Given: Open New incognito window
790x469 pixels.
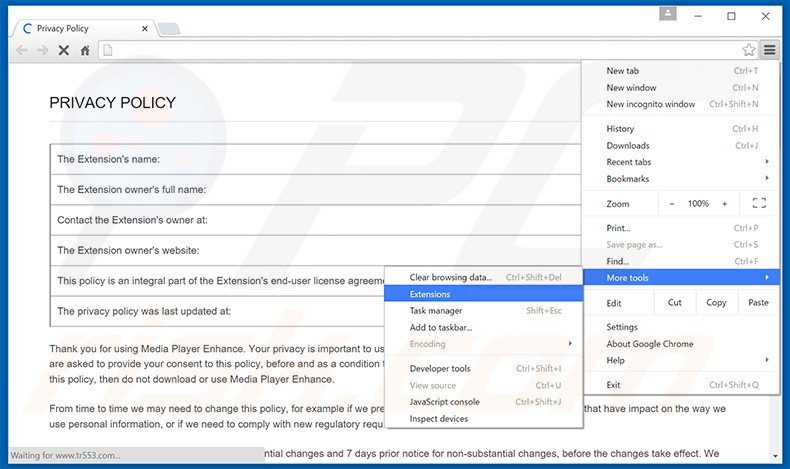Looking at the screenshot, I should tap(681, 104).
